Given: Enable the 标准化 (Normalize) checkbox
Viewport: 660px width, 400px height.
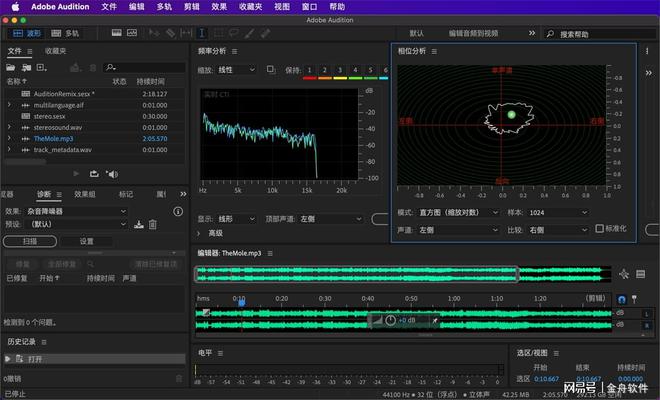Looking at the screenshot, I should (600, 228).
